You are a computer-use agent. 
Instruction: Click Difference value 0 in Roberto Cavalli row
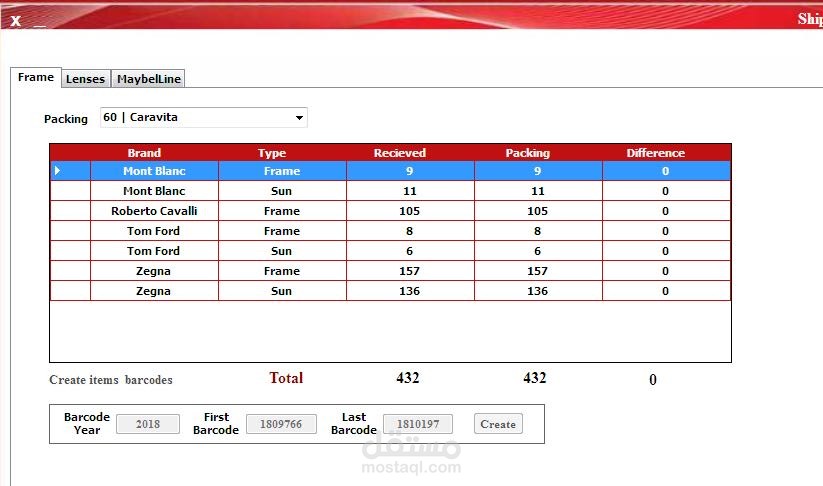pyautogui.click(x=666, y=211)
